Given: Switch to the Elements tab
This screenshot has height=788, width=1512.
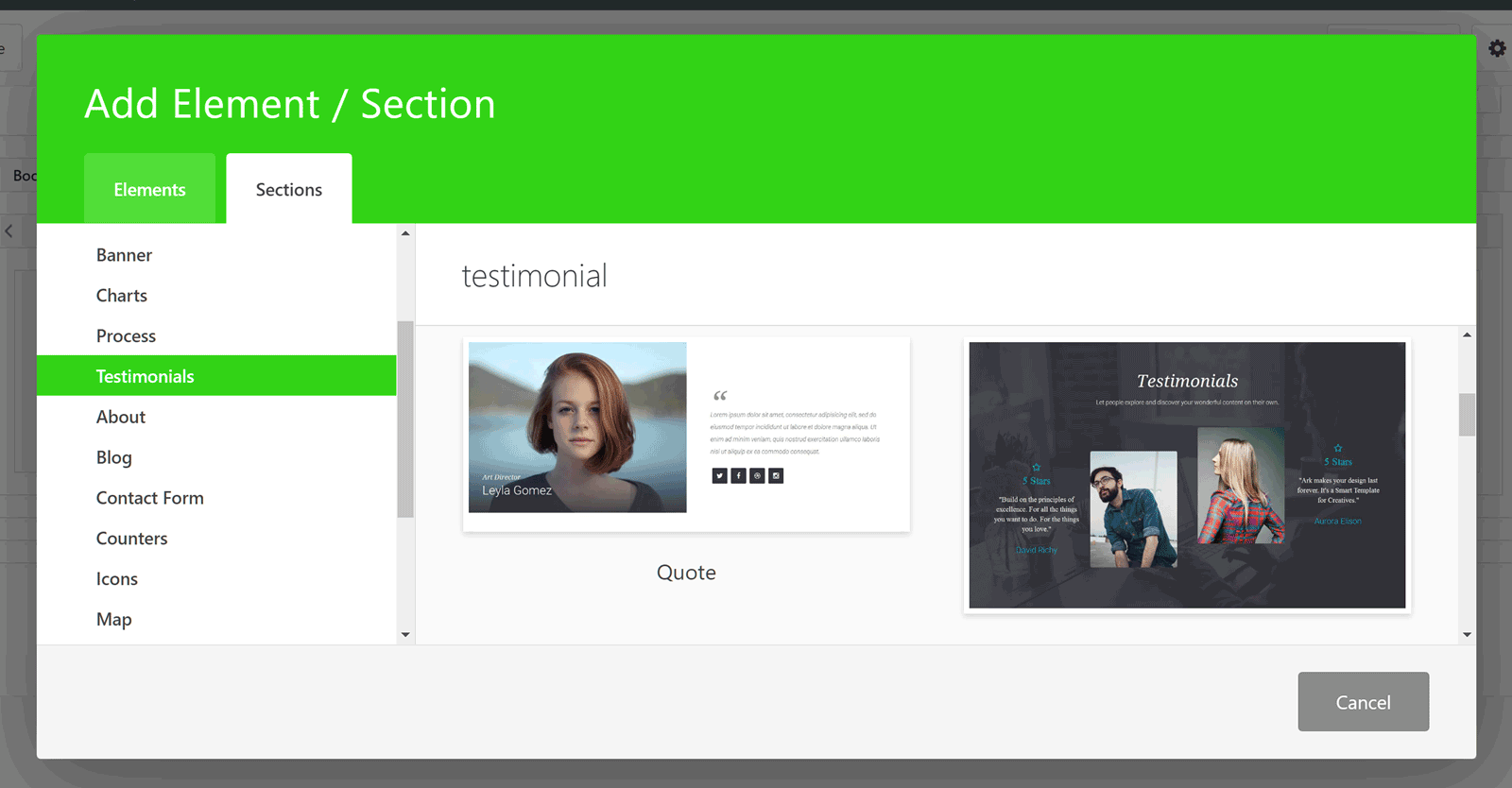Looking at the screenshot, I should (x=149, y=189).
